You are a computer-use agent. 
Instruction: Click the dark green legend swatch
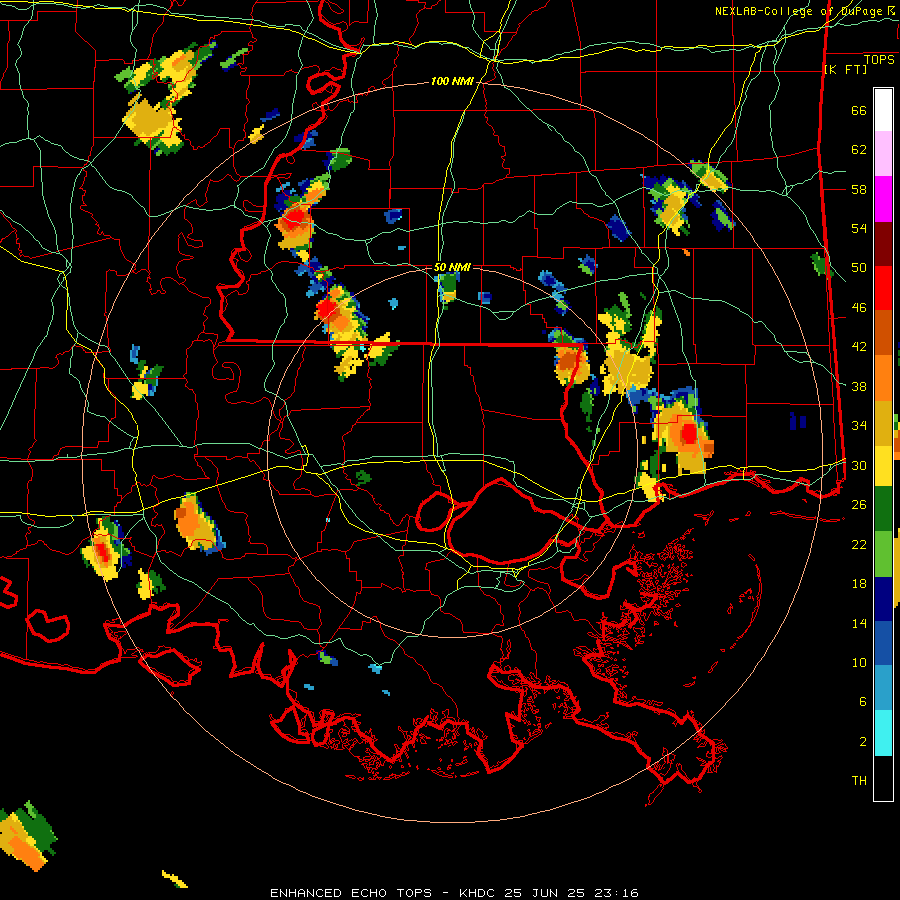pyautogui.click(x=883, y=509)
